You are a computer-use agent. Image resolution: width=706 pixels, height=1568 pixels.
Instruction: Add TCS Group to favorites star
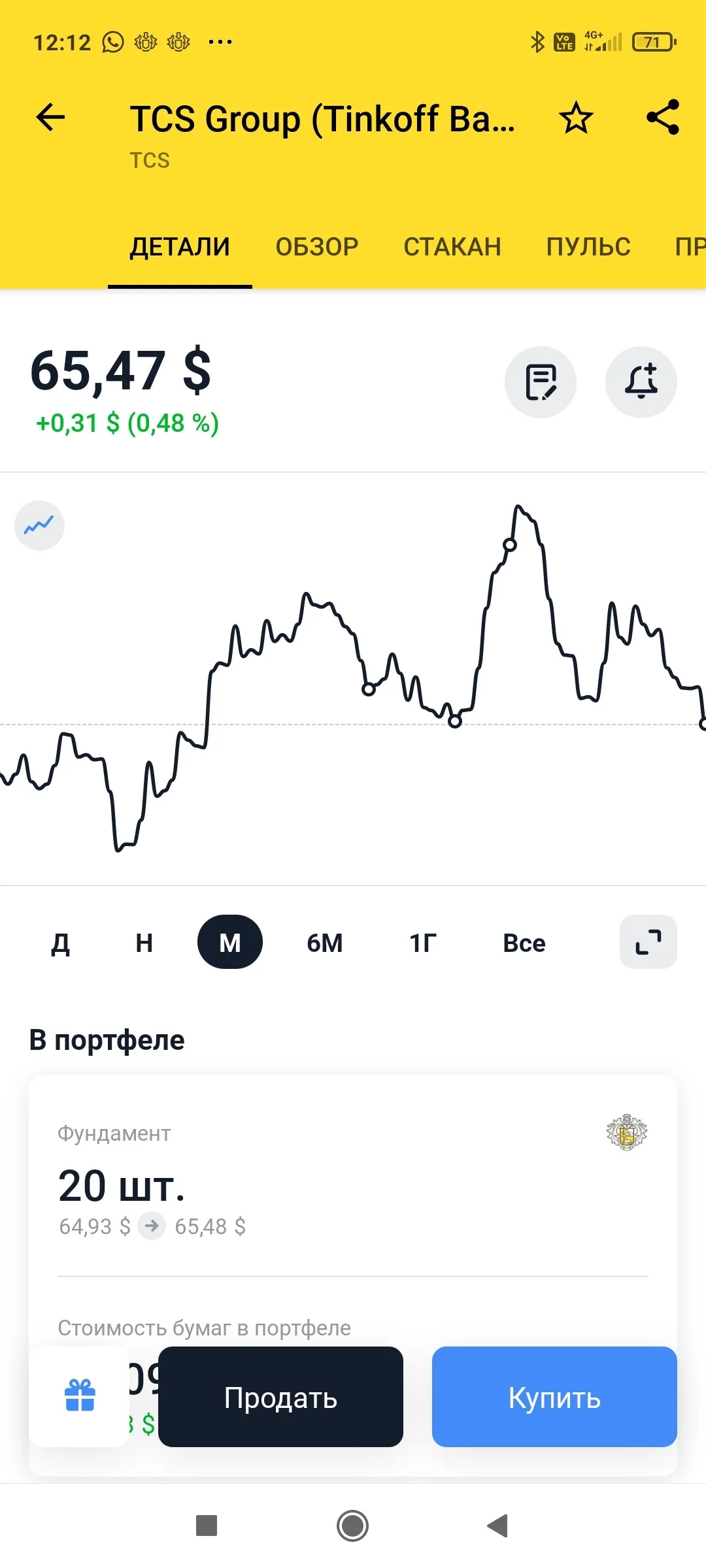[576, 118]
